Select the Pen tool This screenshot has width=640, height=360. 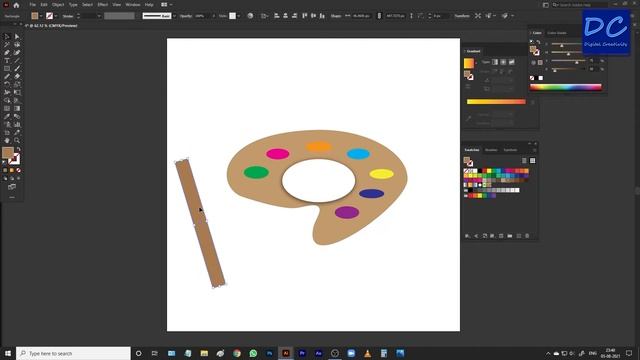tap(7, 53)
